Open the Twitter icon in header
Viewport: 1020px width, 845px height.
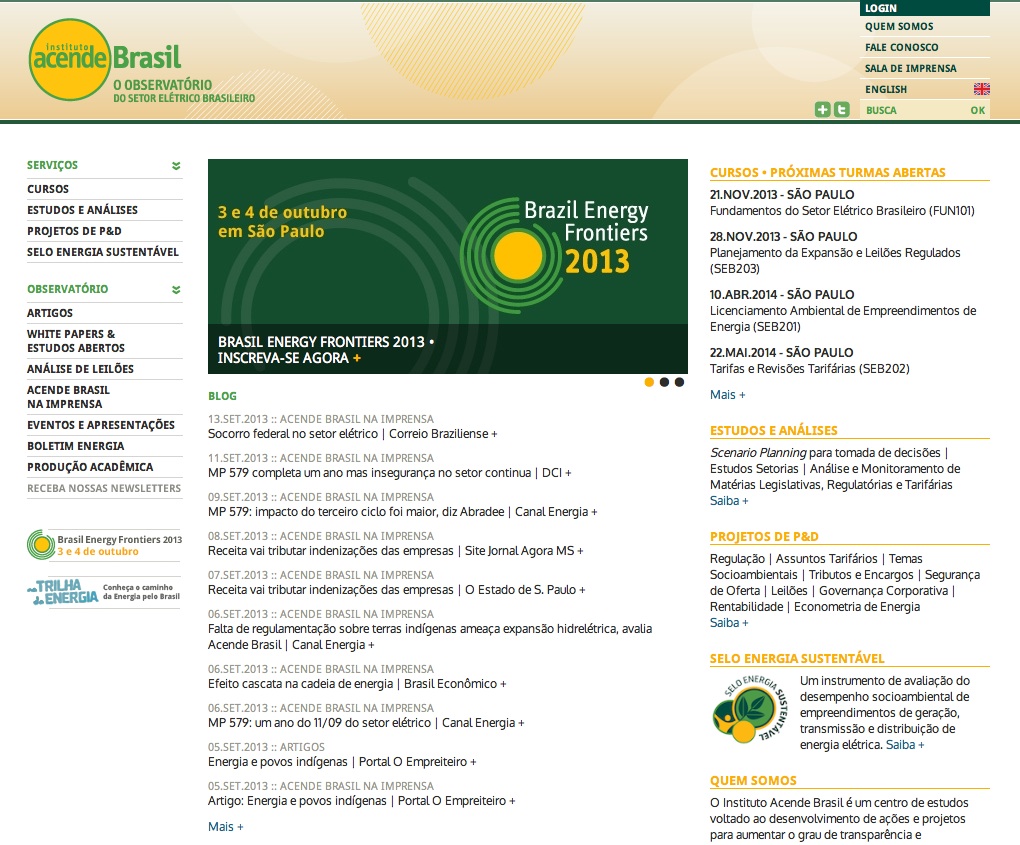pyautogui.click(x=842, y=109)
